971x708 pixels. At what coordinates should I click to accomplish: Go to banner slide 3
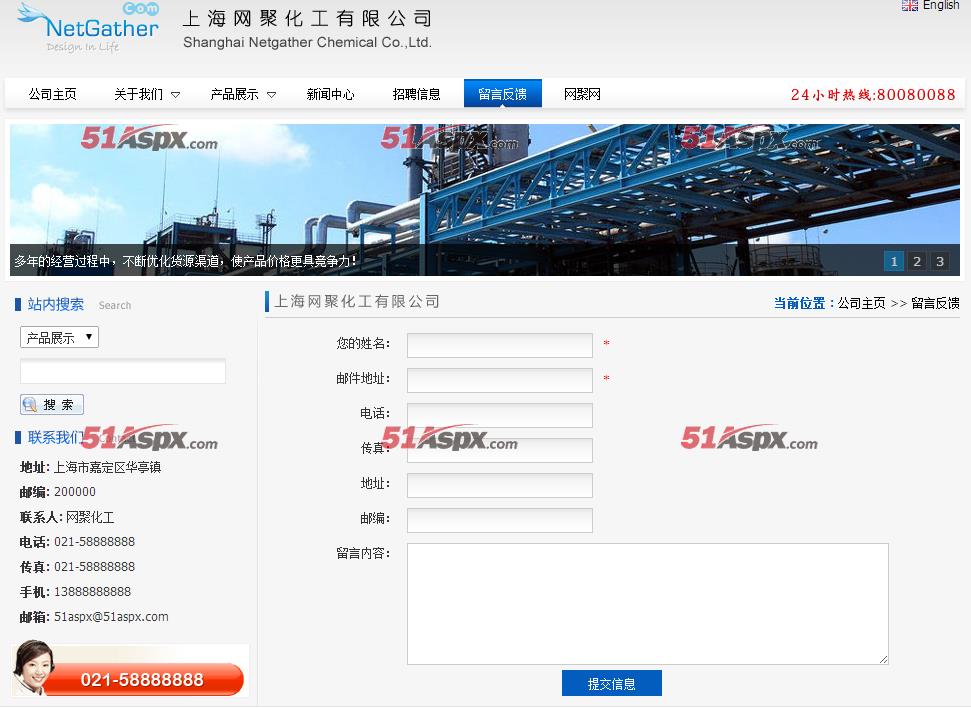tap(940, 262)
